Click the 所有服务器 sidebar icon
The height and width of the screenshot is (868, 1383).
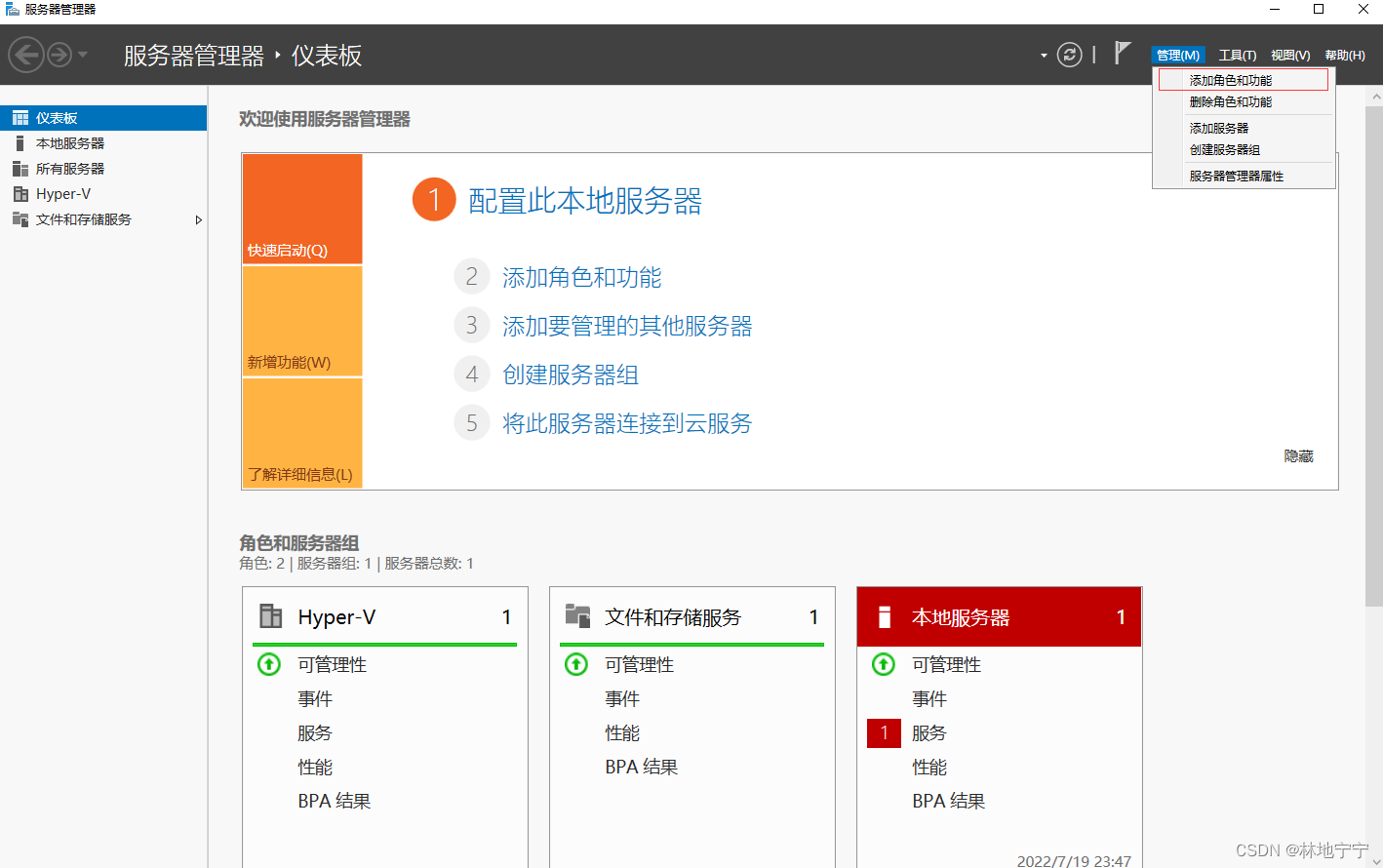[20, 169]
